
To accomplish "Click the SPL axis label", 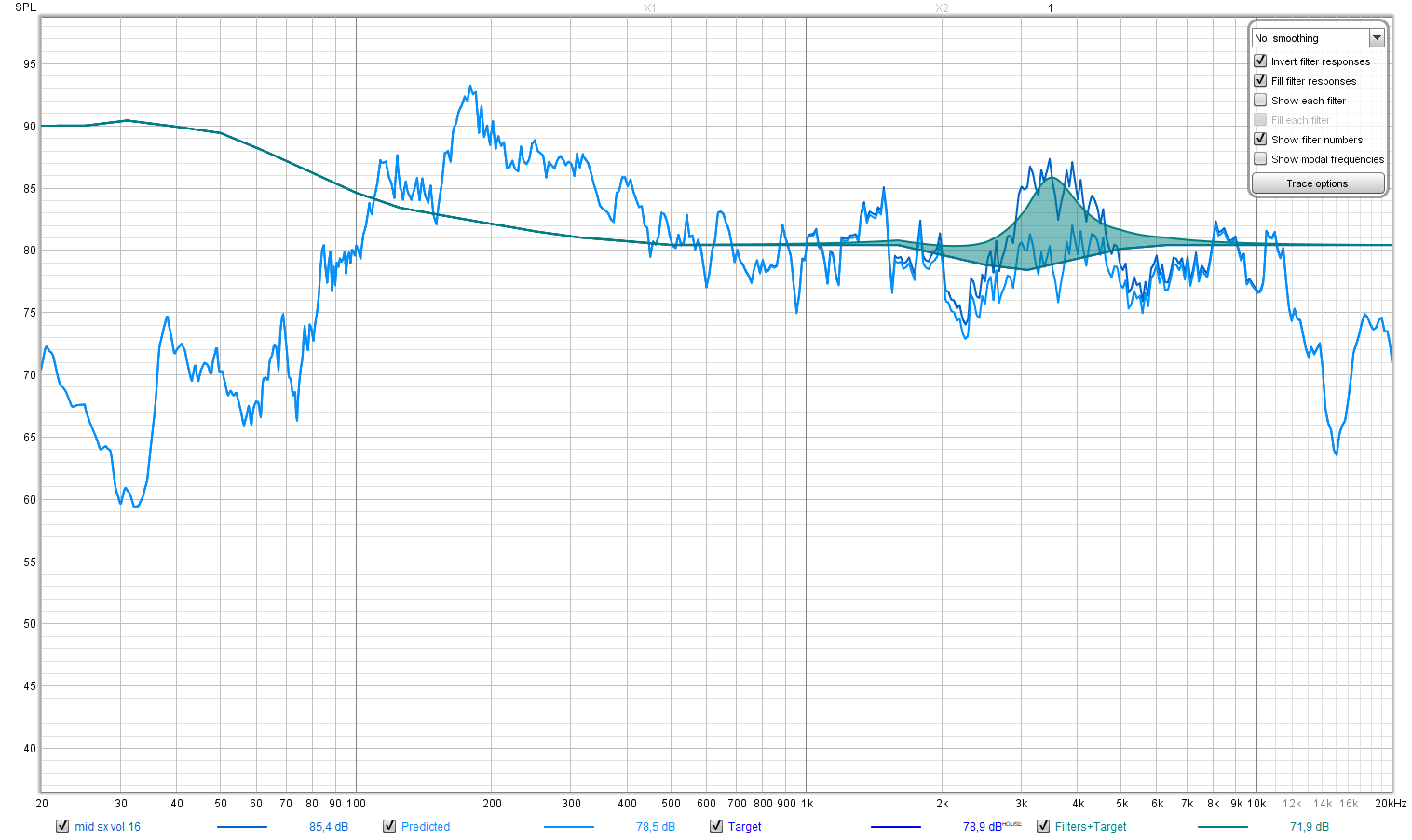I will (26, 7).
